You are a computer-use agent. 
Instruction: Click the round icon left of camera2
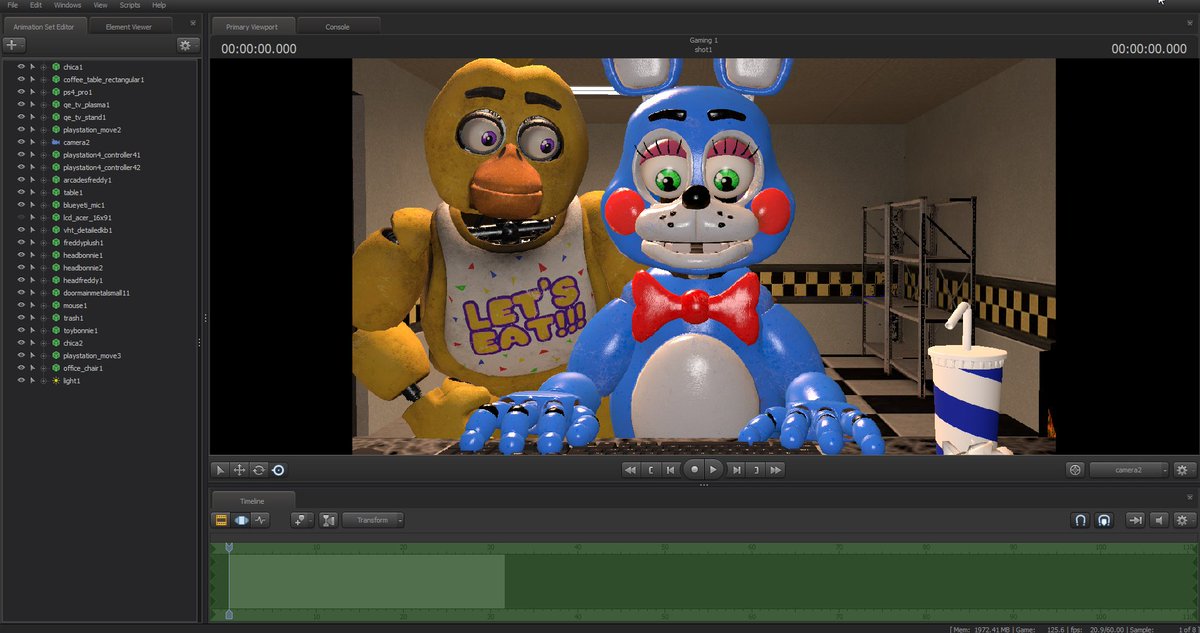(1076, 469)
